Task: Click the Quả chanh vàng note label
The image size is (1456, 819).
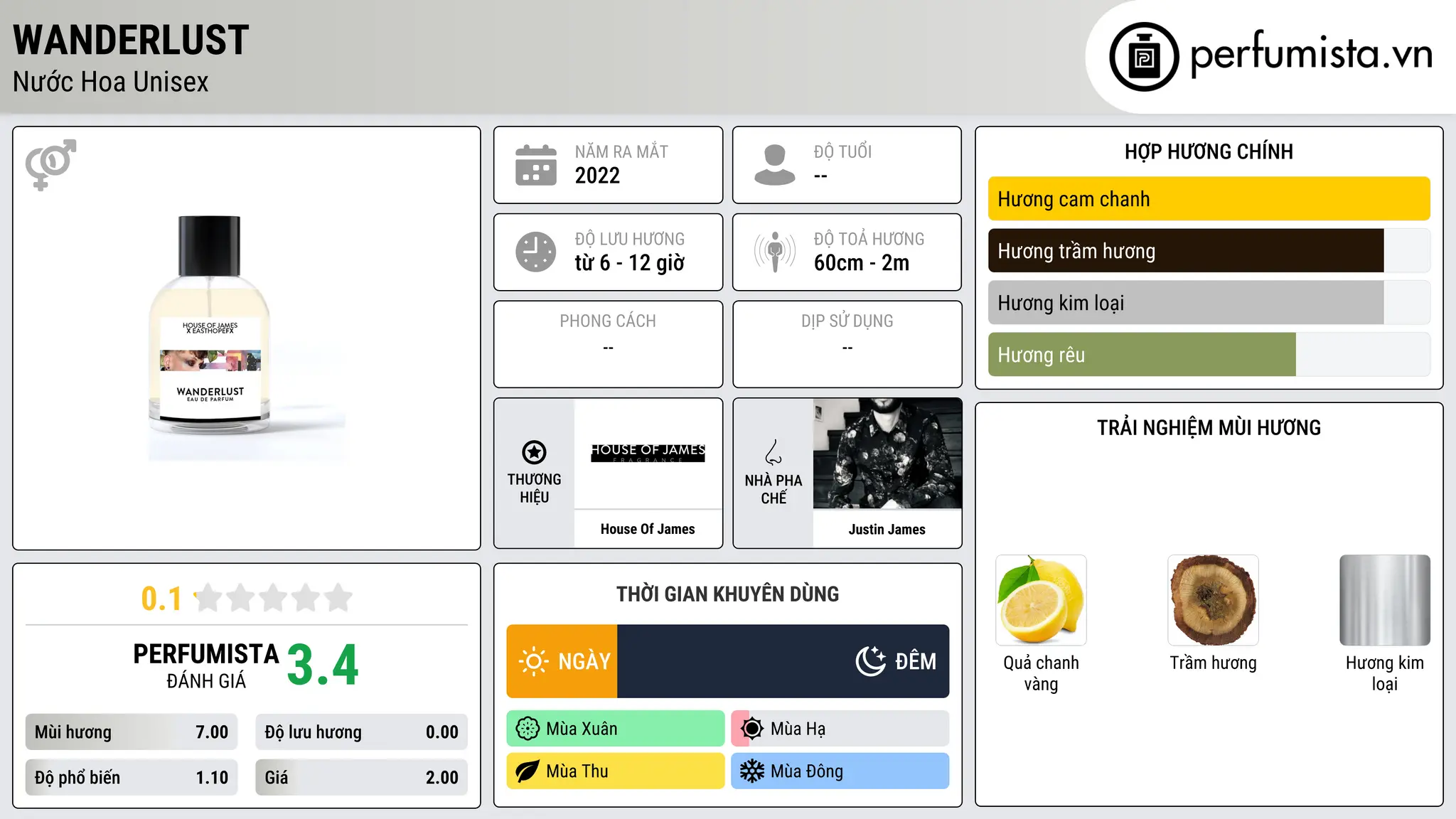Action: coord(1041,673)
